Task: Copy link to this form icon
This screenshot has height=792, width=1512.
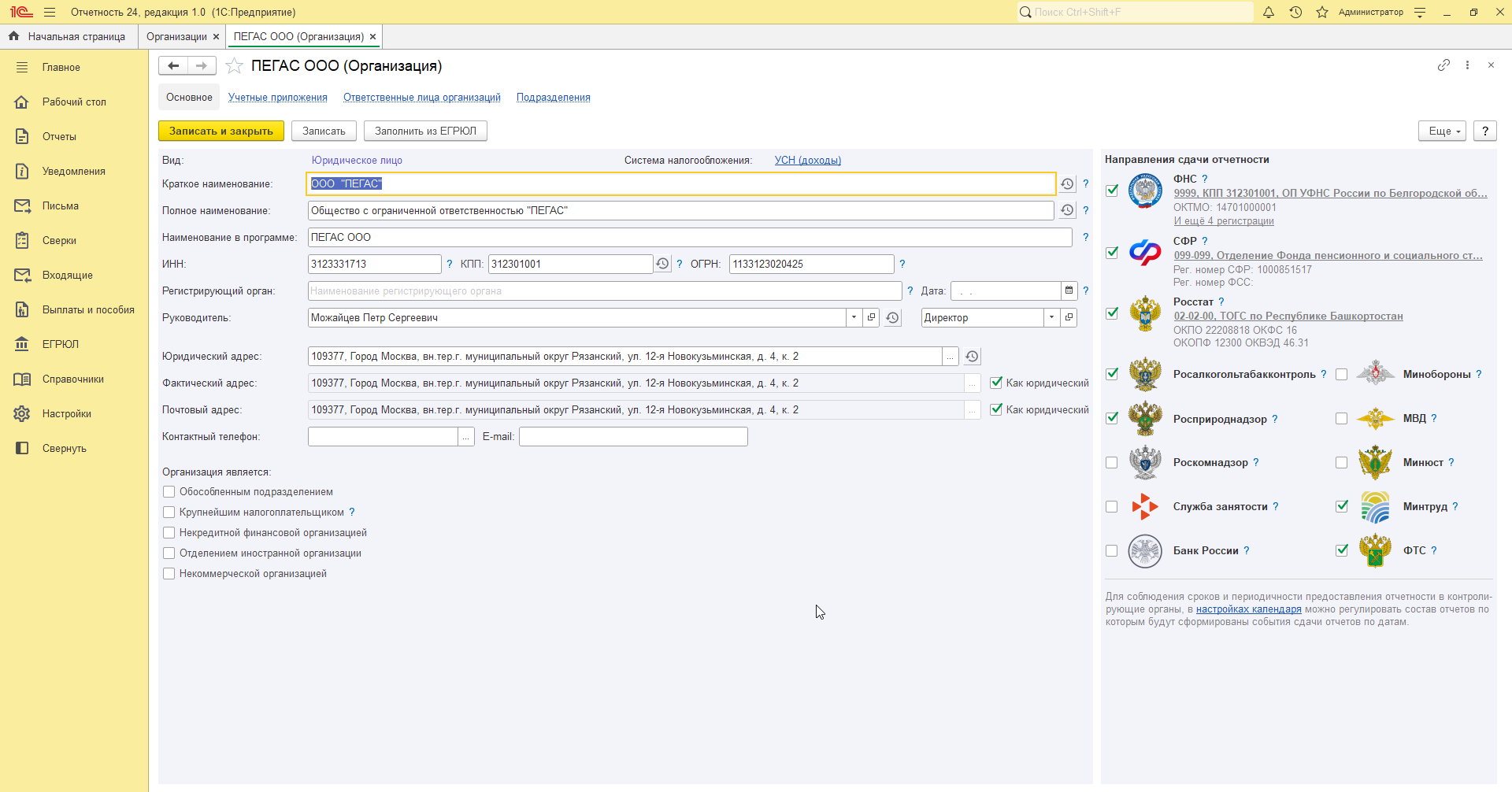Action: [1443, 65]
